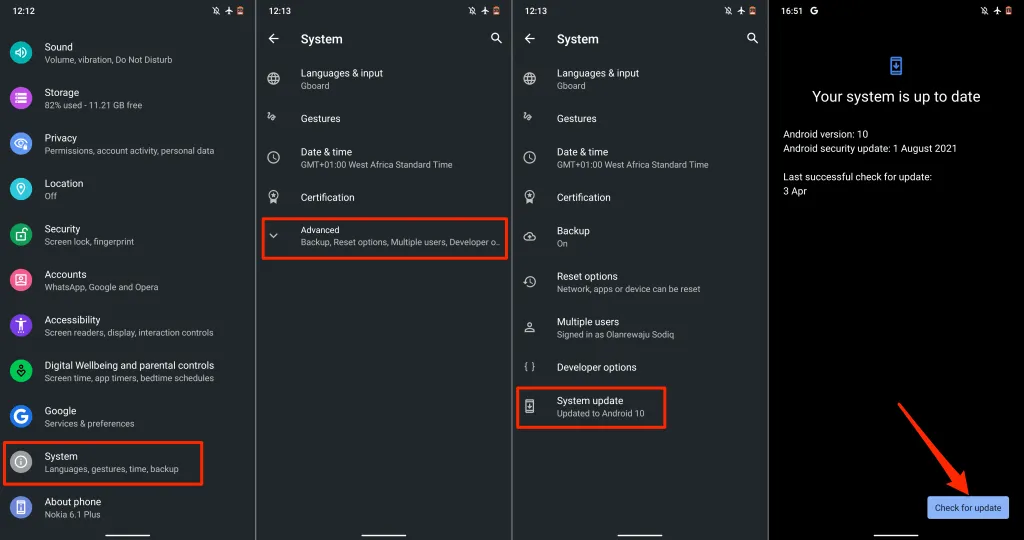This screenshot has height=540, width=1024.
Task: Expand the Advanced section chevron
Action: [x=274, y=236]
